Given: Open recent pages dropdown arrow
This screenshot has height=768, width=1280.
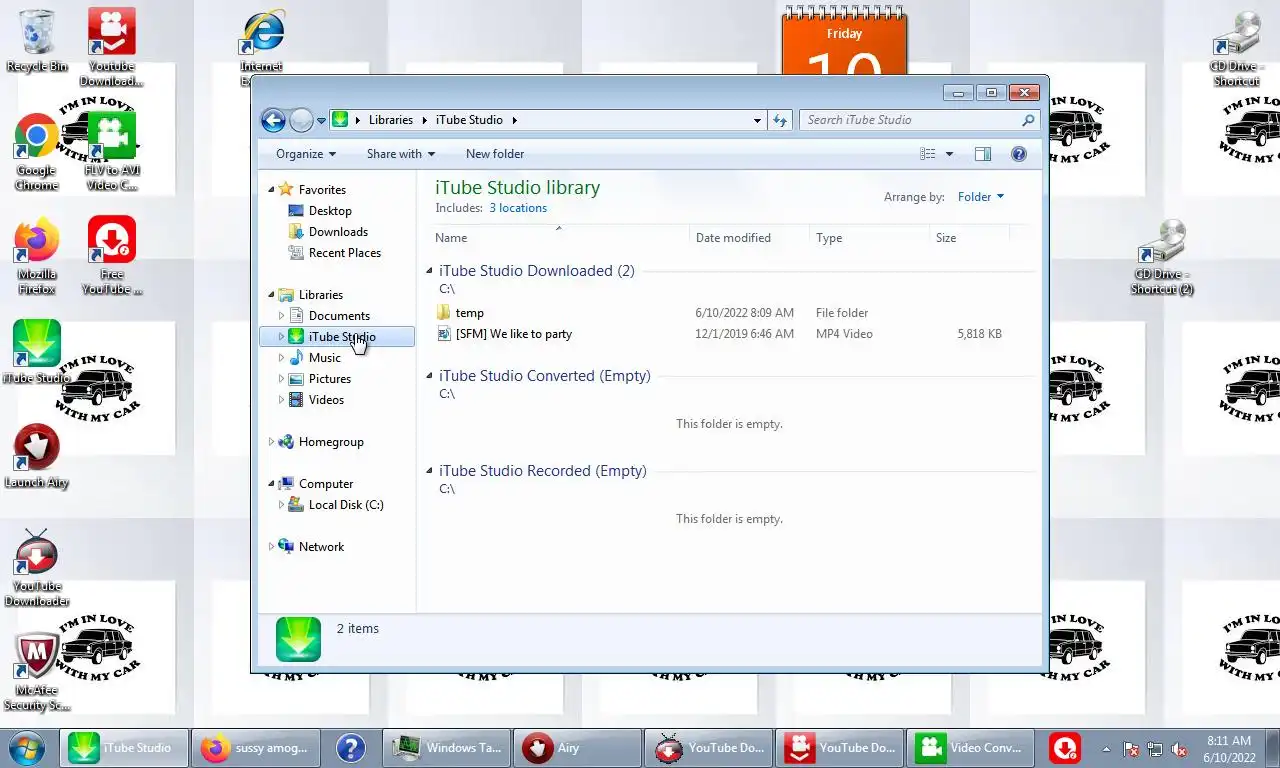Looking at the screenshot, I should [321, 120].
